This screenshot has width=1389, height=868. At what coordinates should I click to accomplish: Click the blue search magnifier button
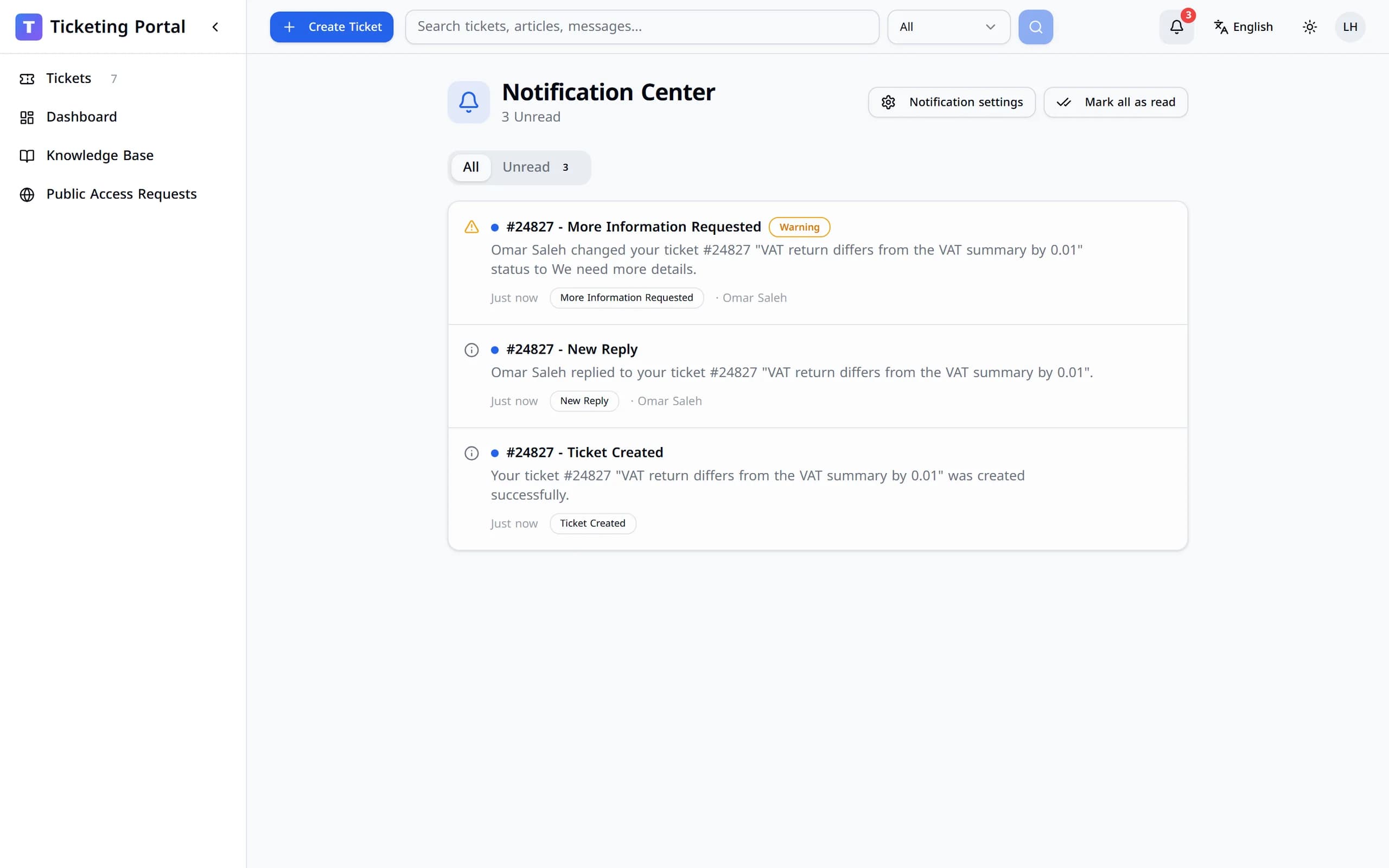click(x=1035, y=27)
